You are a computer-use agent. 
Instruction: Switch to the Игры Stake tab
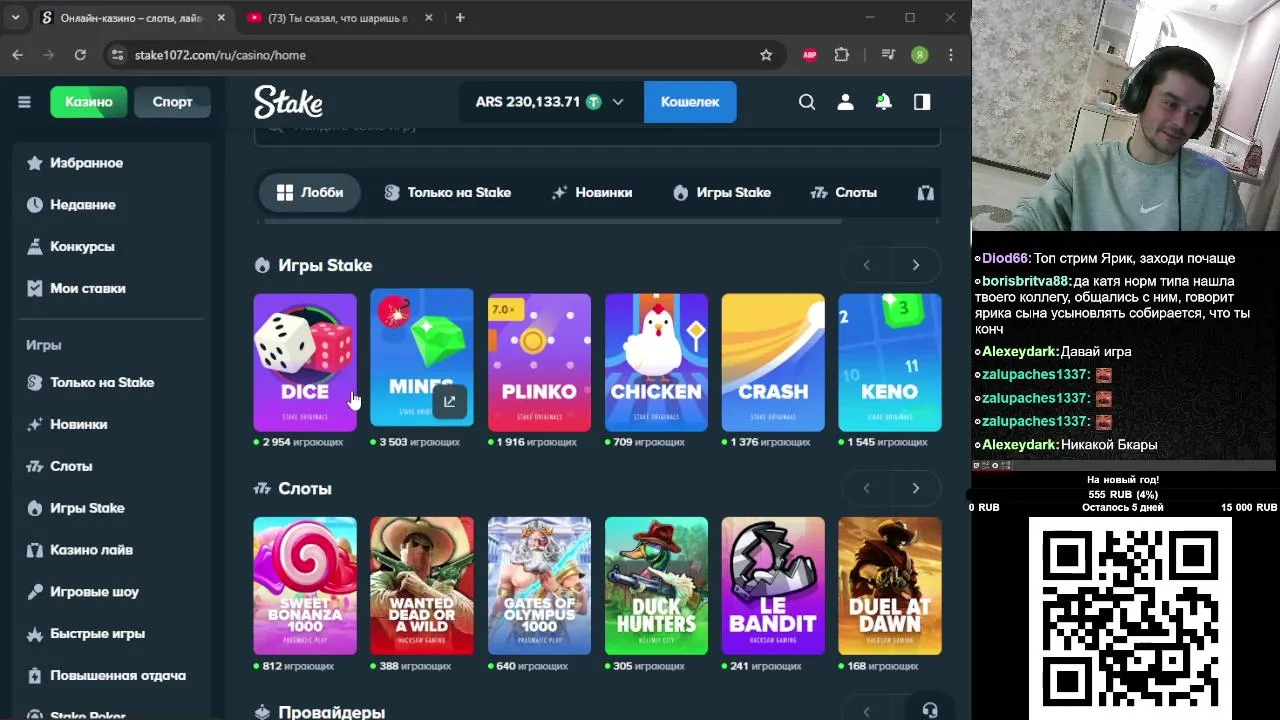(x=722, y=193)
